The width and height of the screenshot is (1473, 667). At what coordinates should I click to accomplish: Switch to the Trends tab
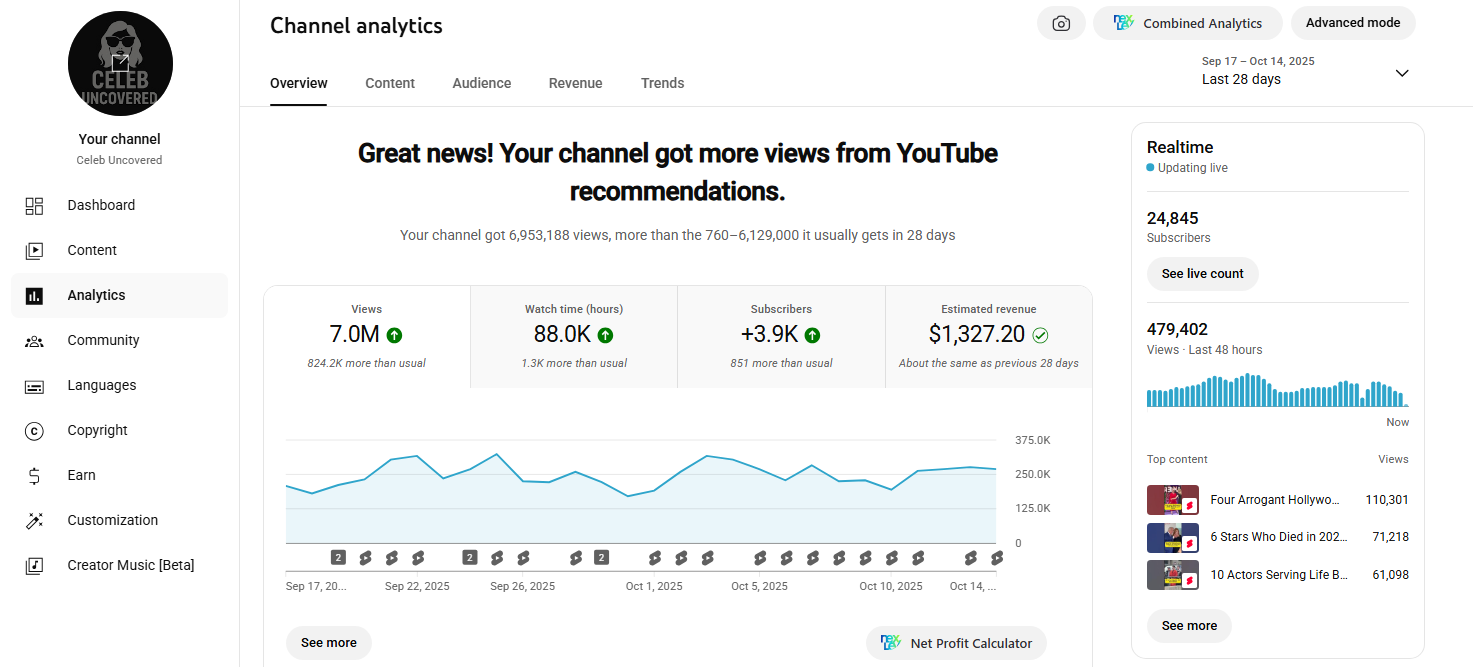(x=663, y=83)
